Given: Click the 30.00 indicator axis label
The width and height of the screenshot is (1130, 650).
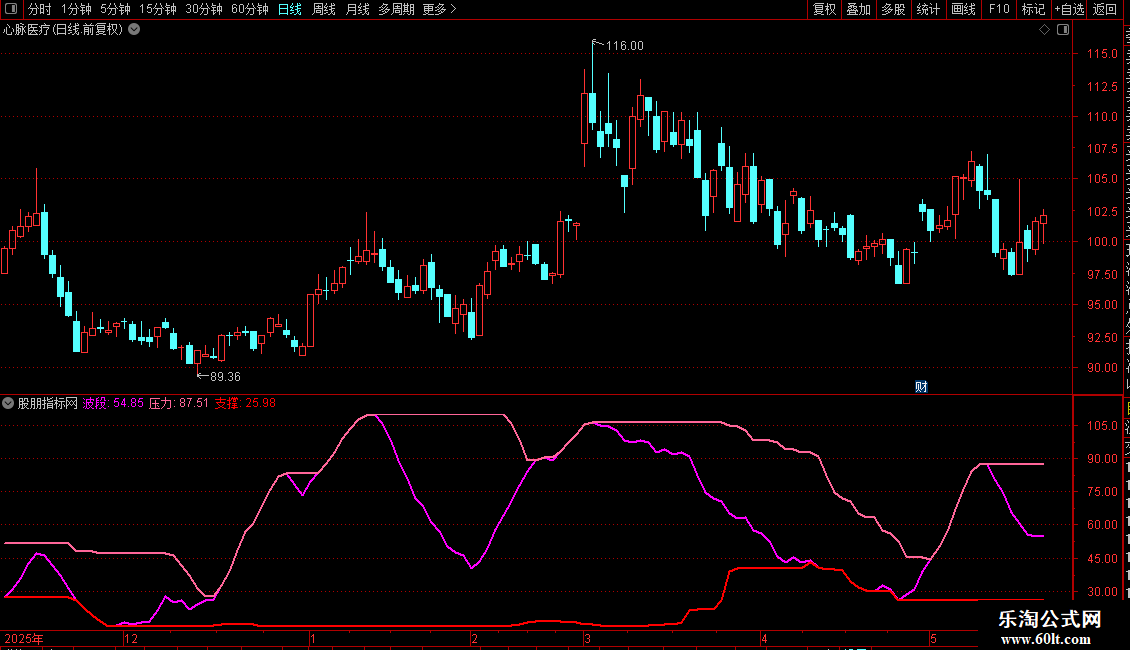Looking at the screenshot, I should tap(1102, 592).
